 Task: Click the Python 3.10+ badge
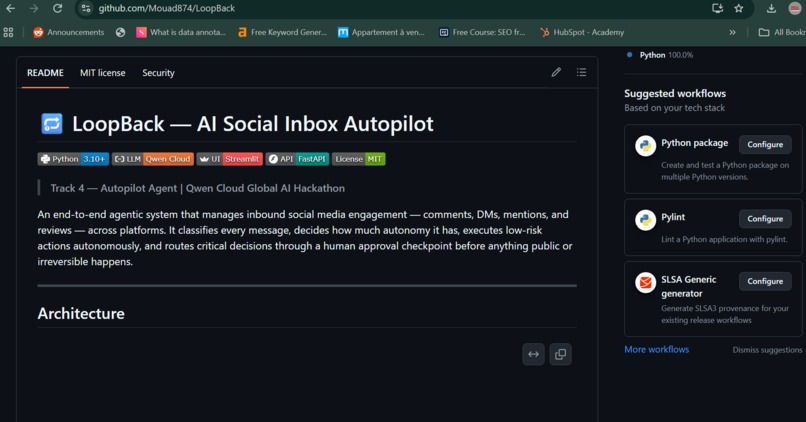(73, 159)
